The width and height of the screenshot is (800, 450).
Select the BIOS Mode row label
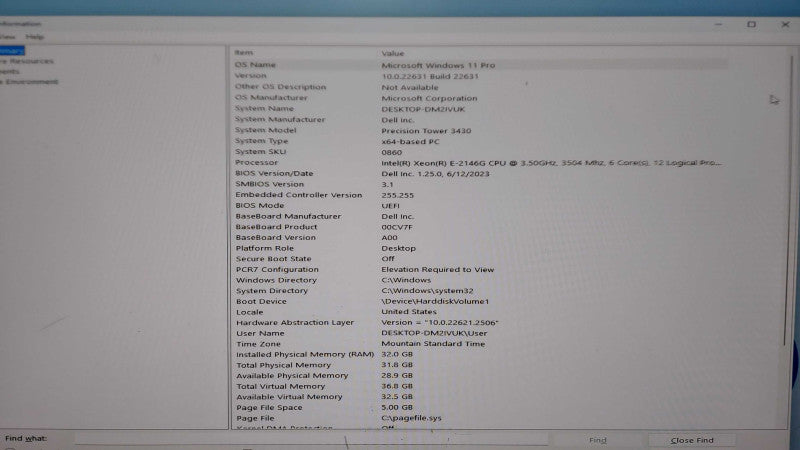(260, 205)
